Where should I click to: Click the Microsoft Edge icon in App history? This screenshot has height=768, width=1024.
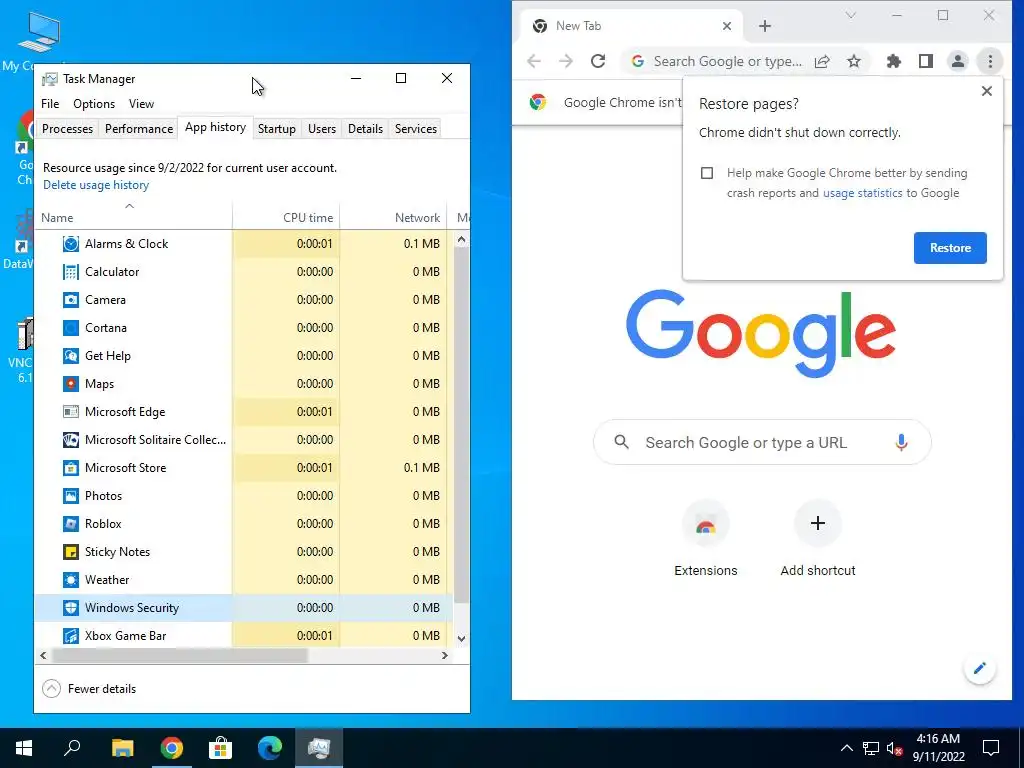(x=71, y=412)
